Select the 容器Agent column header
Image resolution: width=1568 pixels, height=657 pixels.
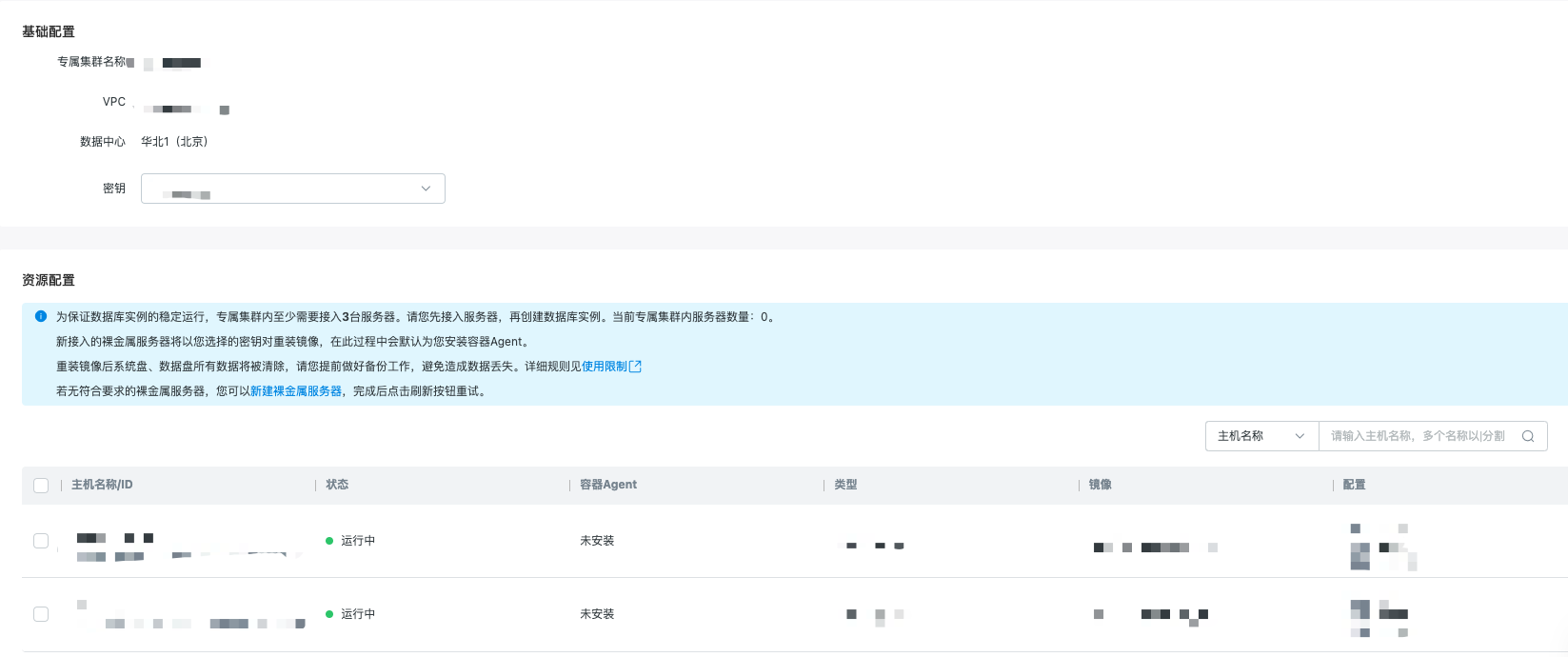(x=608, y=485)
